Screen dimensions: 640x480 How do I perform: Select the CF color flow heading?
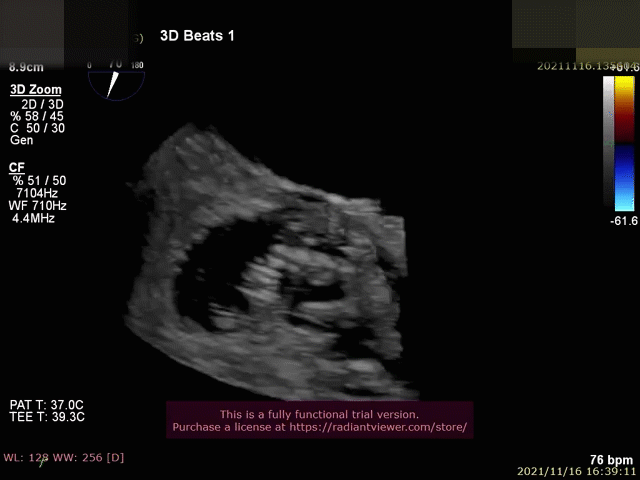pos(17,167)
